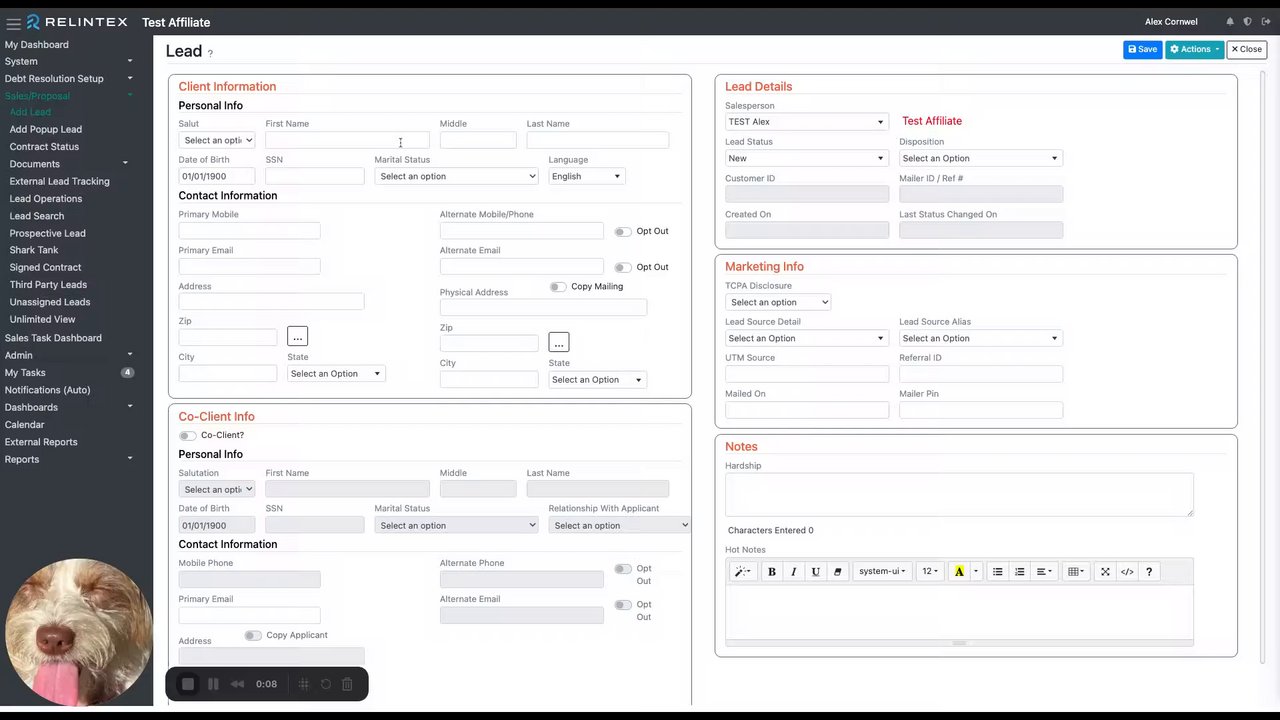
Task: Click the eraser remove-format icon
Action: point(838,572)
